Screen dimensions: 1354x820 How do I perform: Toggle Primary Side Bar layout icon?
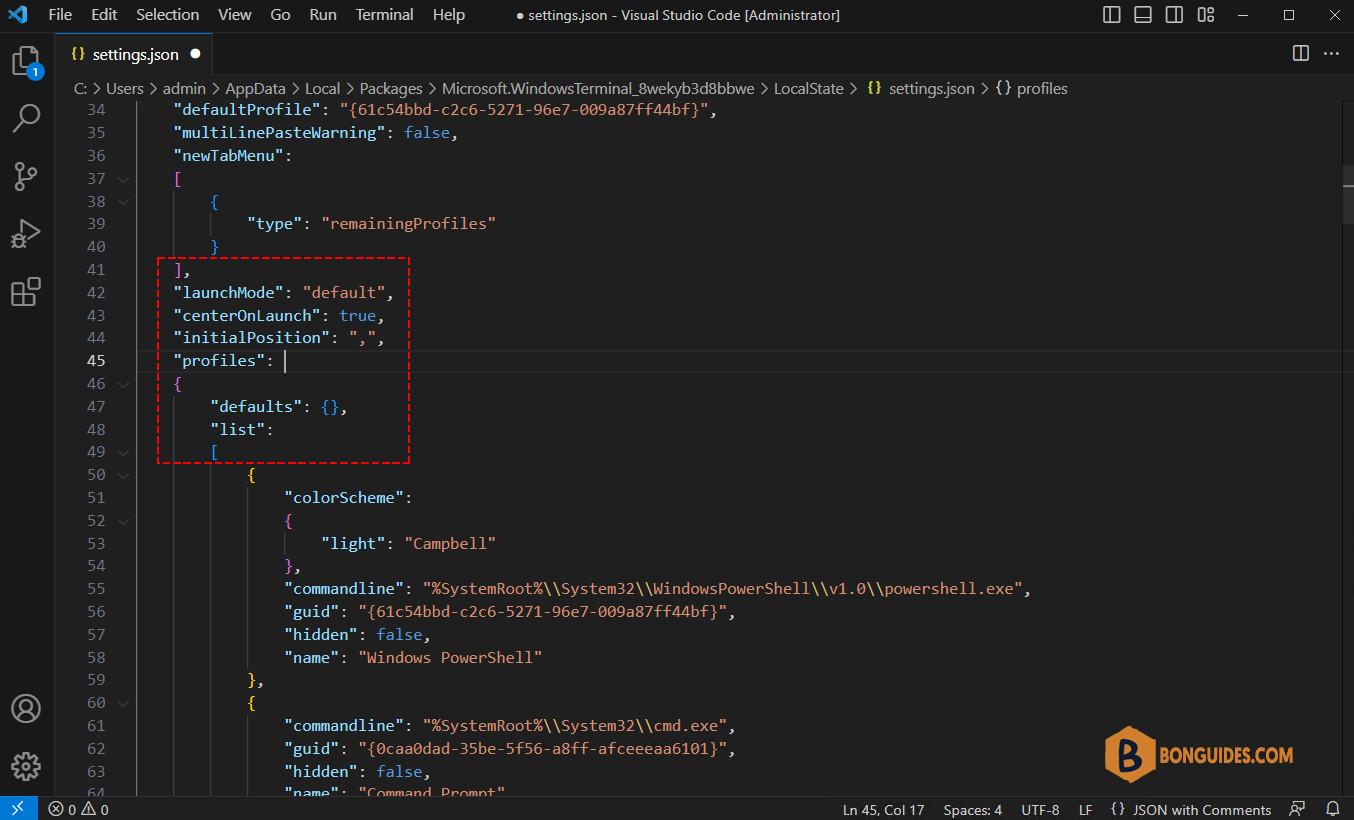tap(1112, 15)
